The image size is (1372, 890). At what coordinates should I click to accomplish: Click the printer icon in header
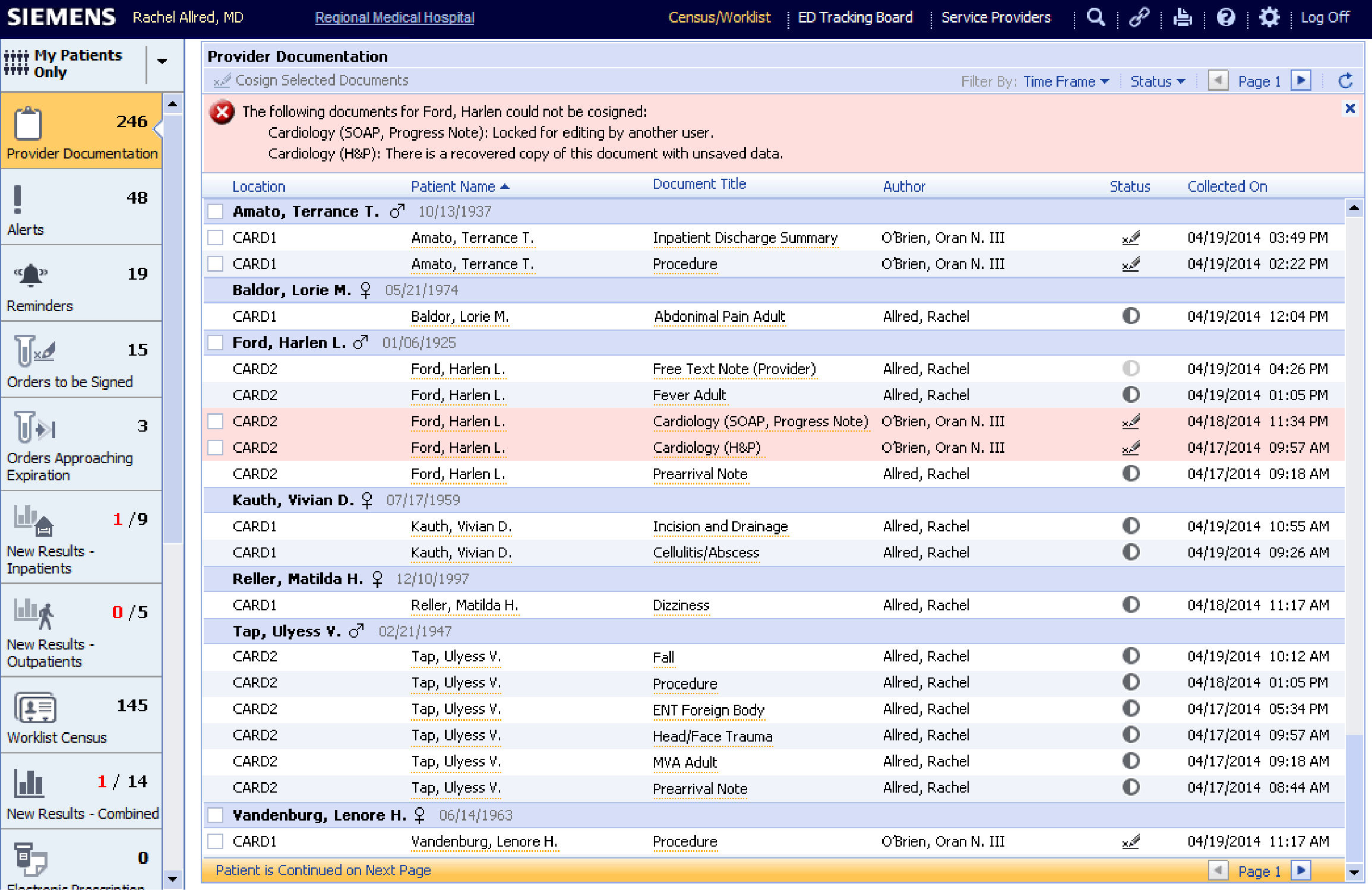[1182, 17]
